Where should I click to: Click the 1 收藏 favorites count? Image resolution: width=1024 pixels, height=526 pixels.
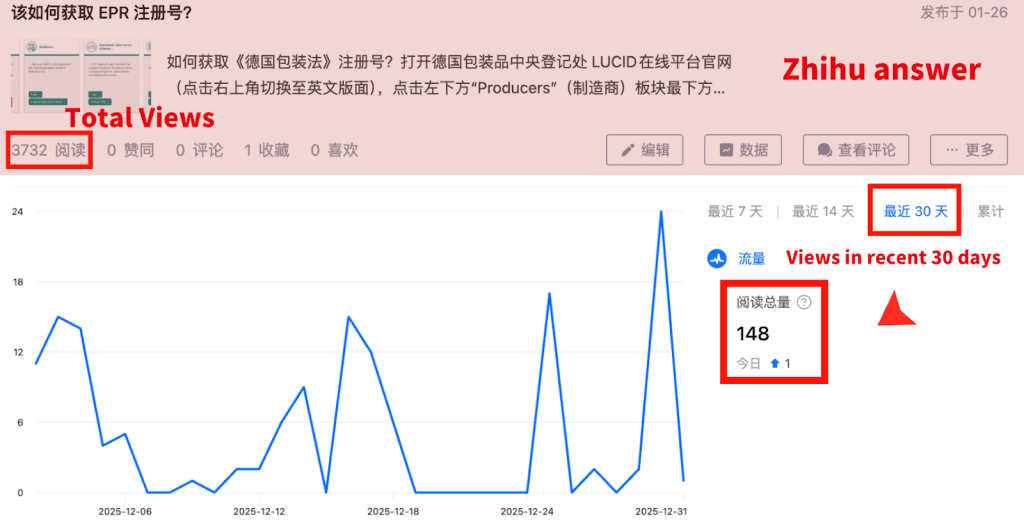click(x=266, y=150)
